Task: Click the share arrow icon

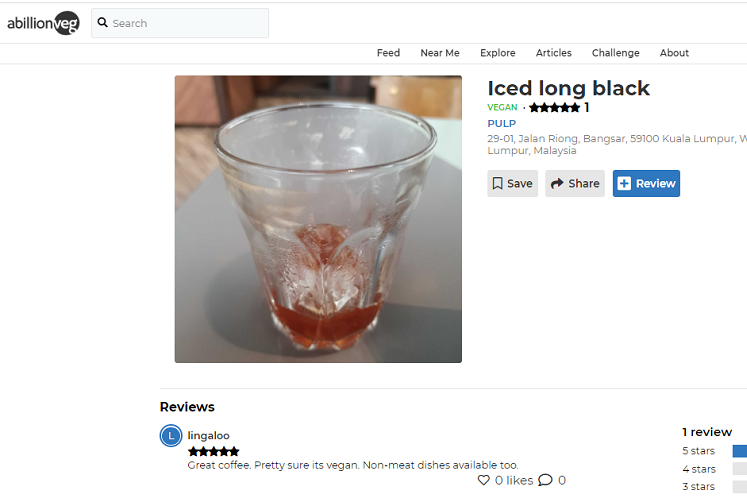Action: coord(557,183)
